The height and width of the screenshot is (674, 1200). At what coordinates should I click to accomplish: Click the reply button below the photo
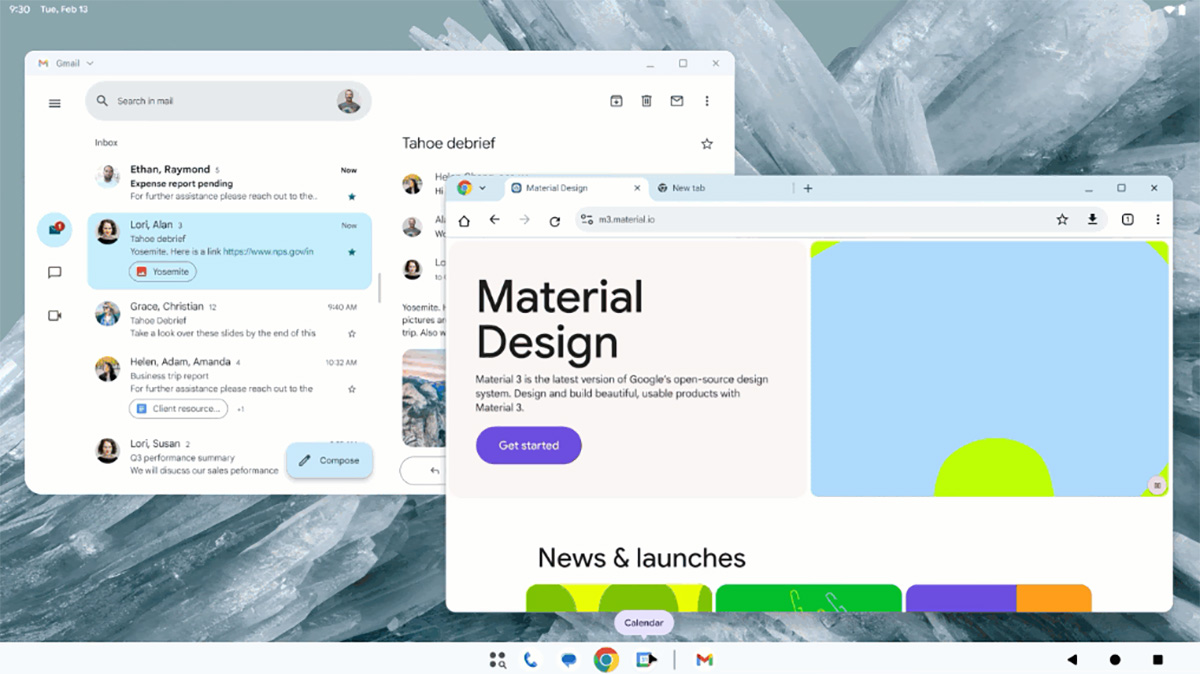click(x=423, y=470)
